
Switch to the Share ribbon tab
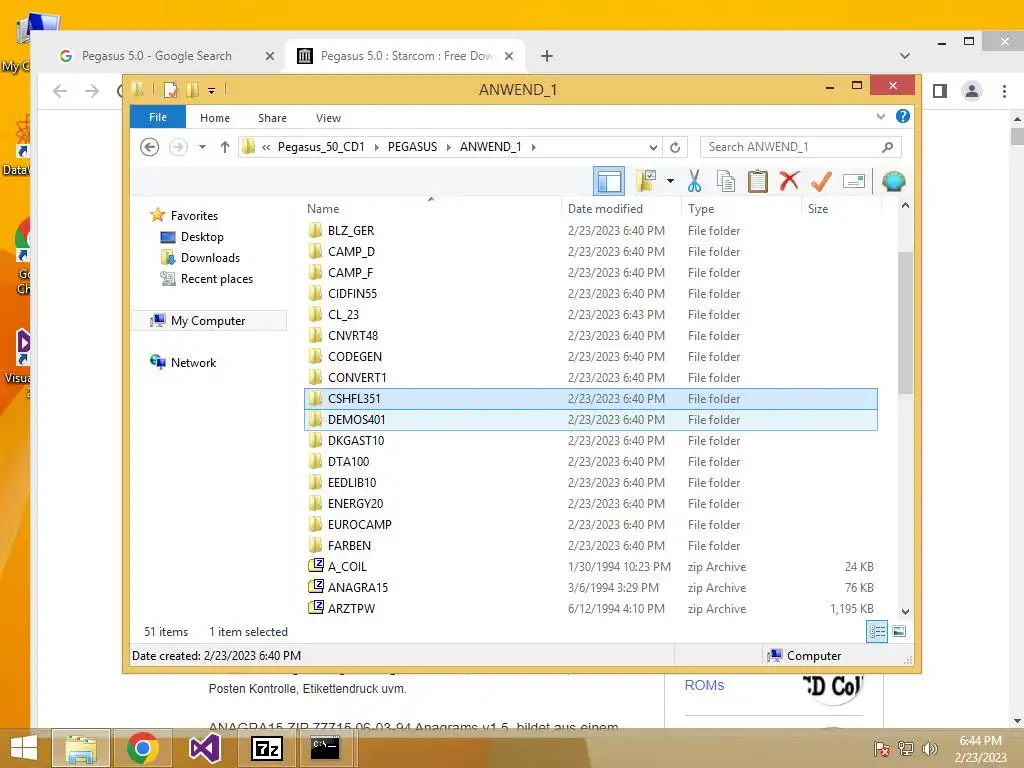272,118
